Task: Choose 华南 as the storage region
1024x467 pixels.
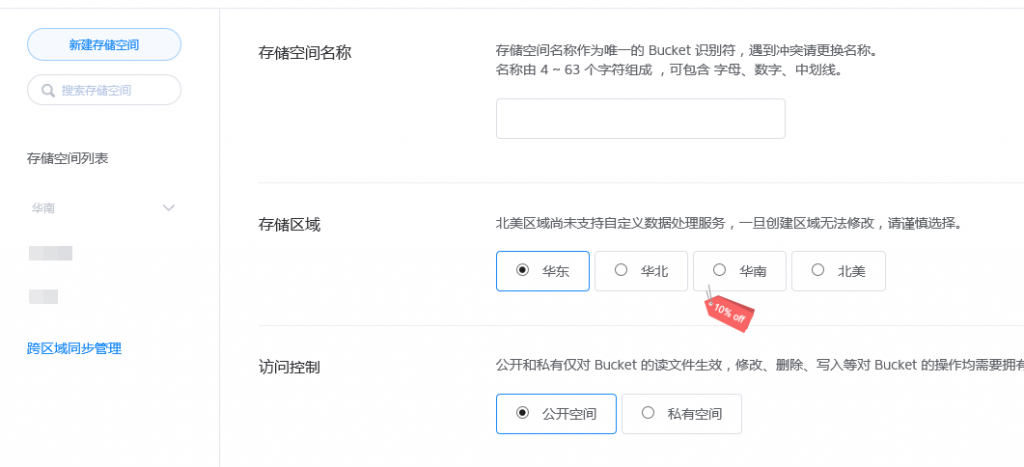Action: tap(739, 271)
